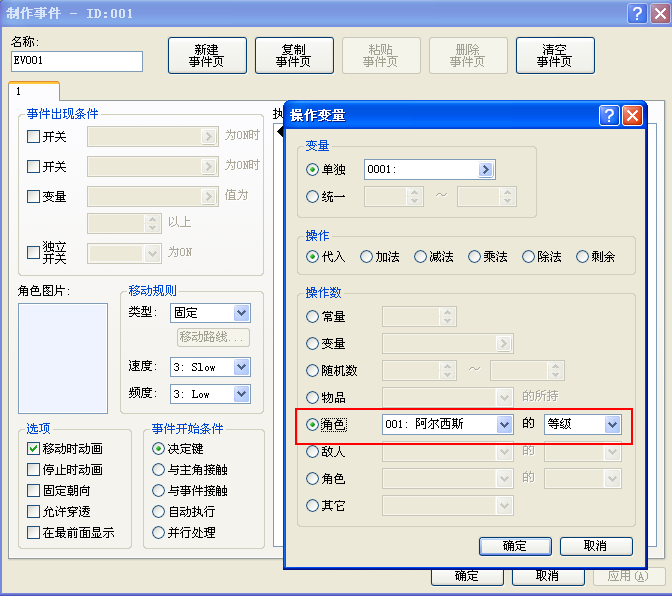The height and width of the screenshot is (596, 672).
Task: Choose the 减法 operation
Action: [420, 257]
